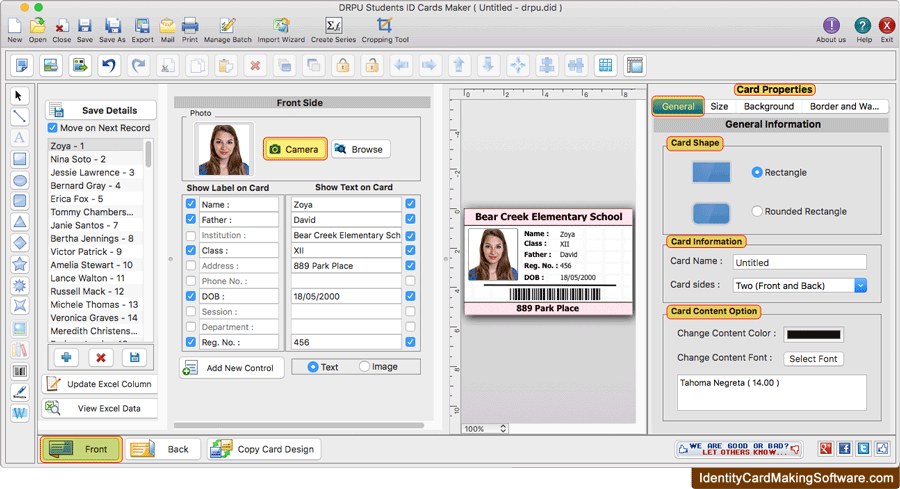Switch to the Back card side
This screenshot has width=900, height=489.
coord(162,449)
